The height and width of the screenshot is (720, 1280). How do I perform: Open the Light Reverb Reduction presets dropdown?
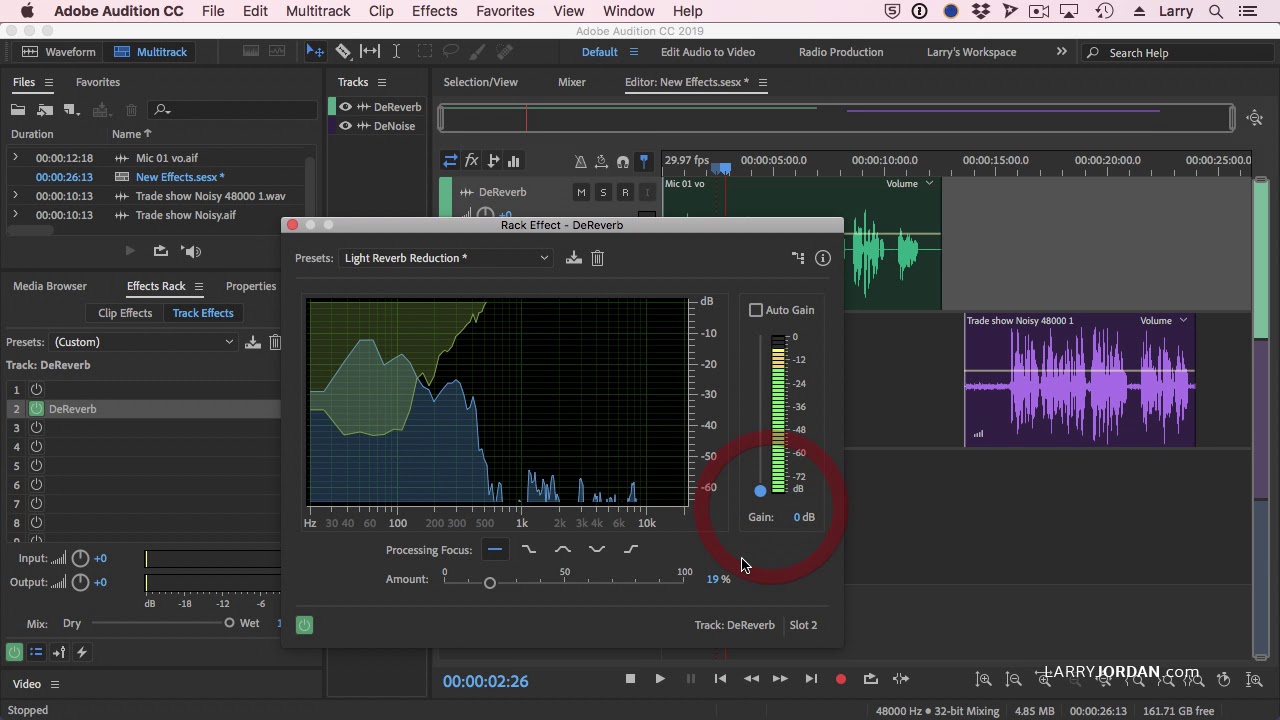pos(446,258)
